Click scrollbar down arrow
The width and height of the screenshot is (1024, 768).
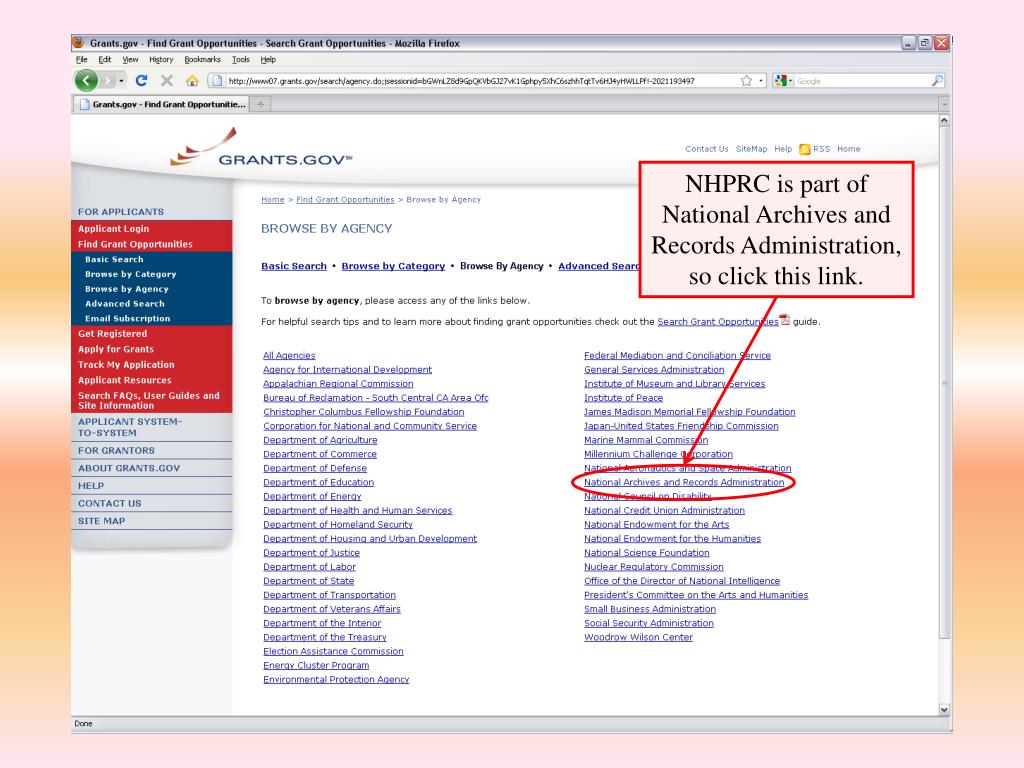944,709
